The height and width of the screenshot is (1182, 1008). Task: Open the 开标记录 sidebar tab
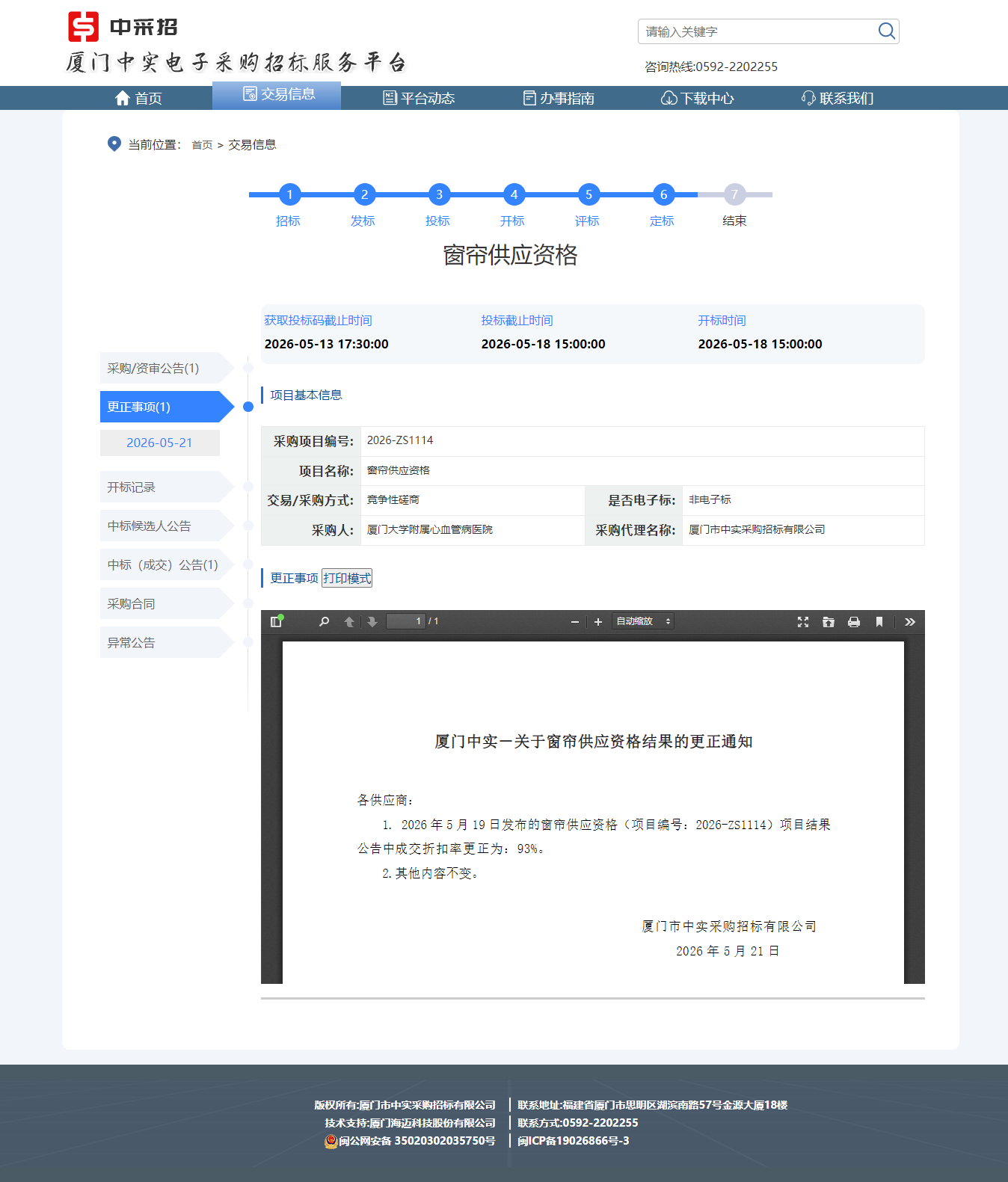(x=167, y=487)
